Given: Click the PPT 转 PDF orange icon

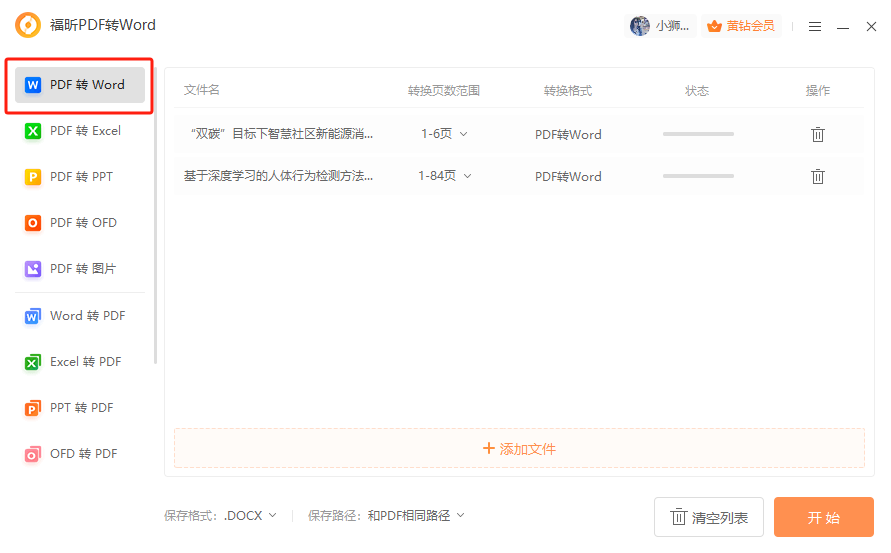Looking at the screenshot, I should point(32,408).
